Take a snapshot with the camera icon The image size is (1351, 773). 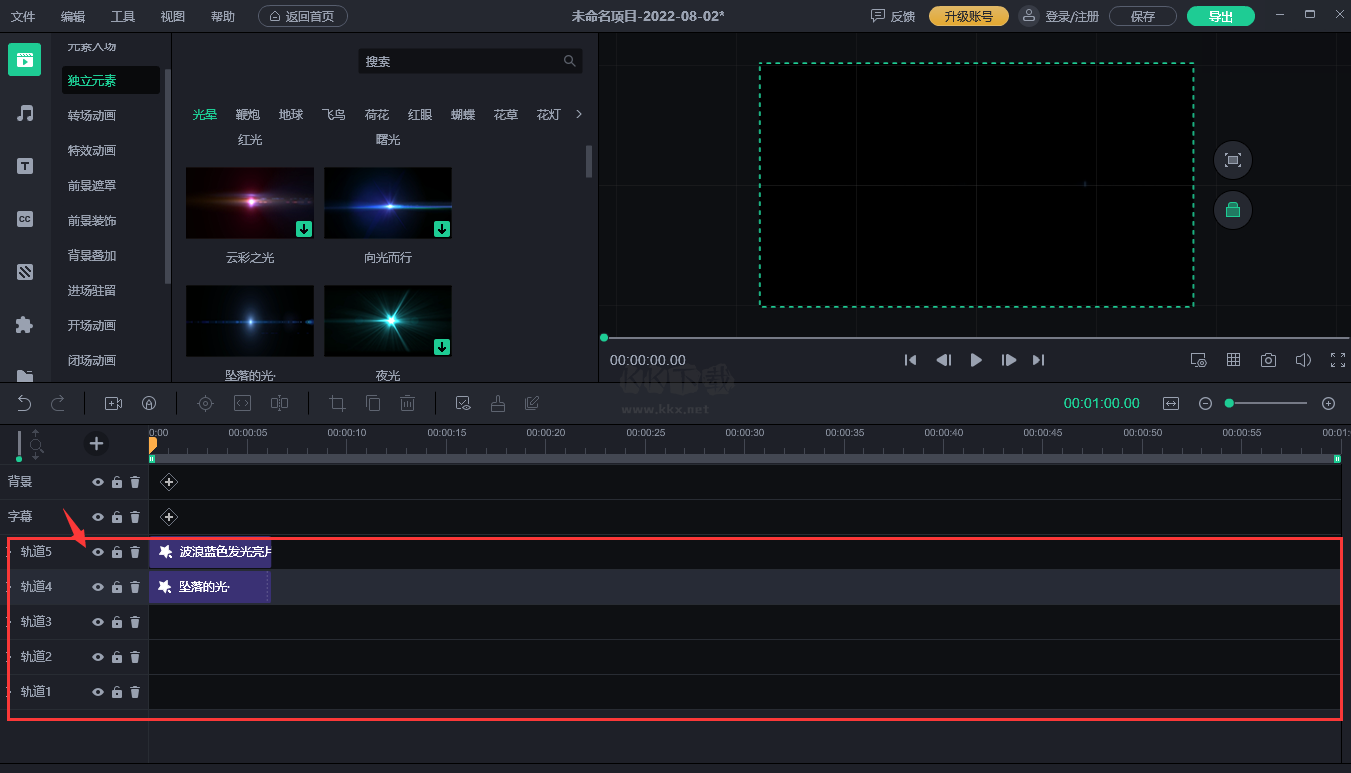pos(1268,360)
